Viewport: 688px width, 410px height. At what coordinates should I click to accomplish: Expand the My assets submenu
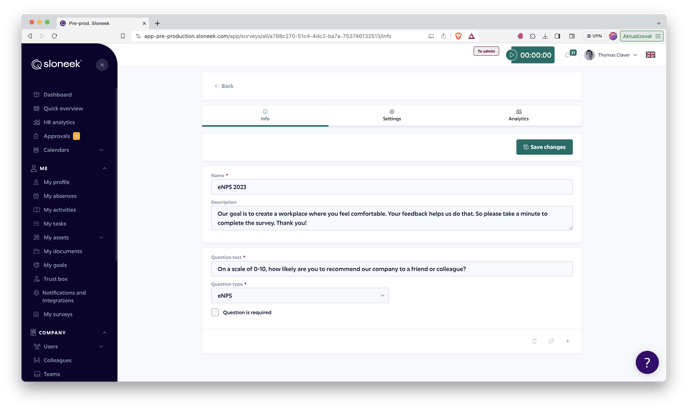(101, 237)
